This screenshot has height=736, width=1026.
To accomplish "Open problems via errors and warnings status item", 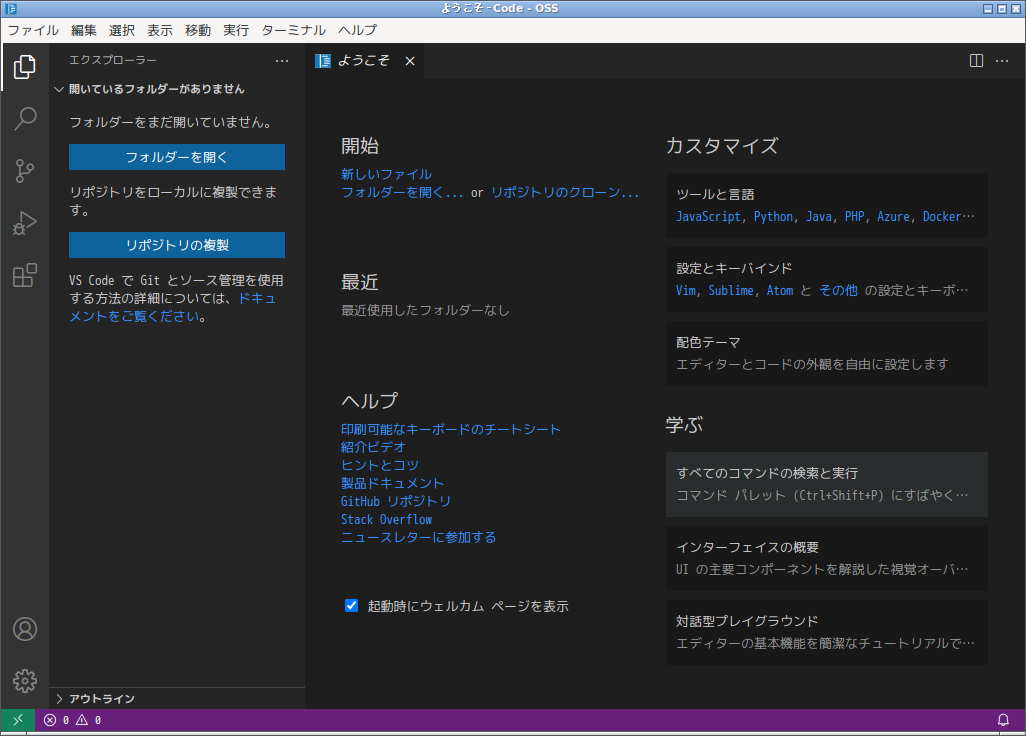I will (73, 720).
